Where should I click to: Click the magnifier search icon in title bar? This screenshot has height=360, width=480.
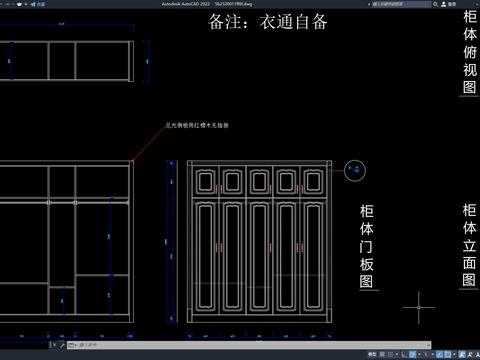tap(435, 4)
